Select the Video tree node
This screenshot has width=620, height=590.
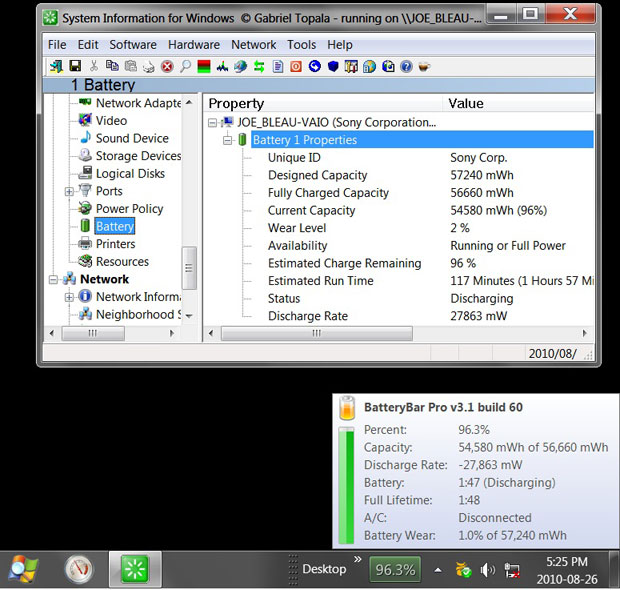(112, 121)
